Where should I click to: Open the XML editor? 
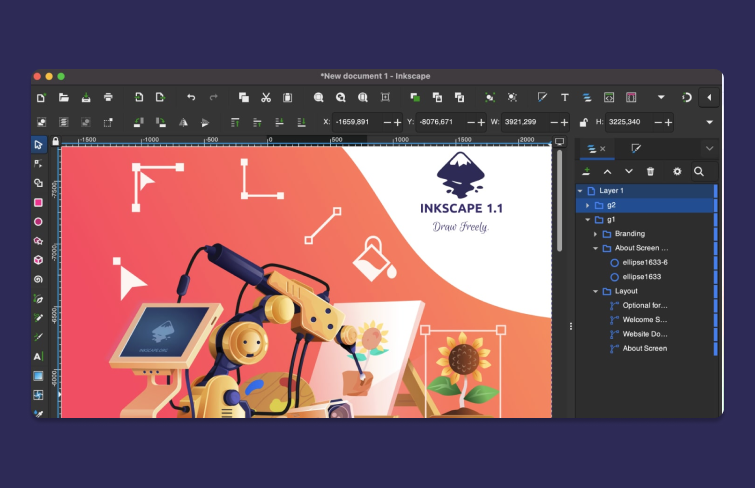pos(609,98)
